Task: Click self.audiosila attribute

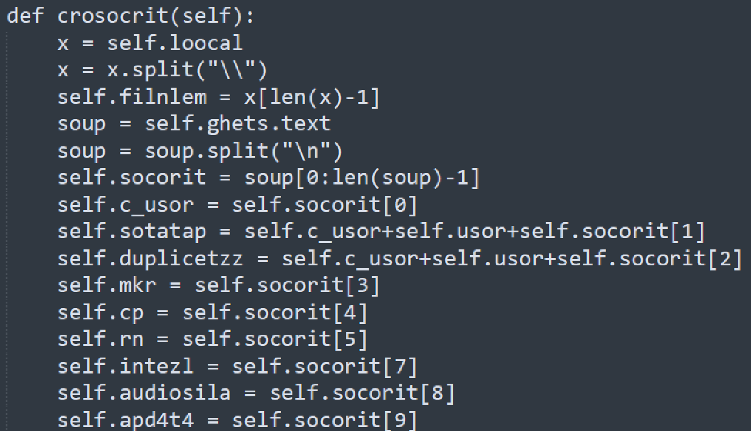Action: pos(144,393)
